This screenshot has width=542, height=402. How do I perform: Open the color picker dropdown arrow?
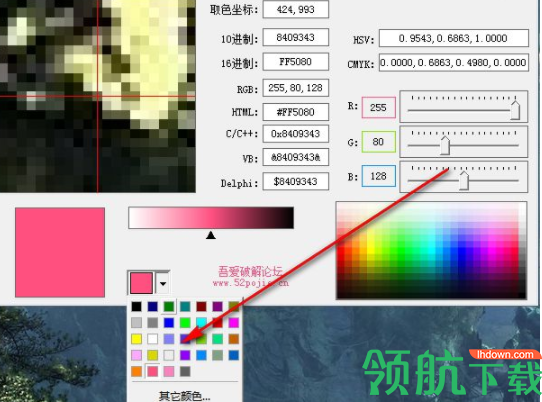click(x=163, y=283)
